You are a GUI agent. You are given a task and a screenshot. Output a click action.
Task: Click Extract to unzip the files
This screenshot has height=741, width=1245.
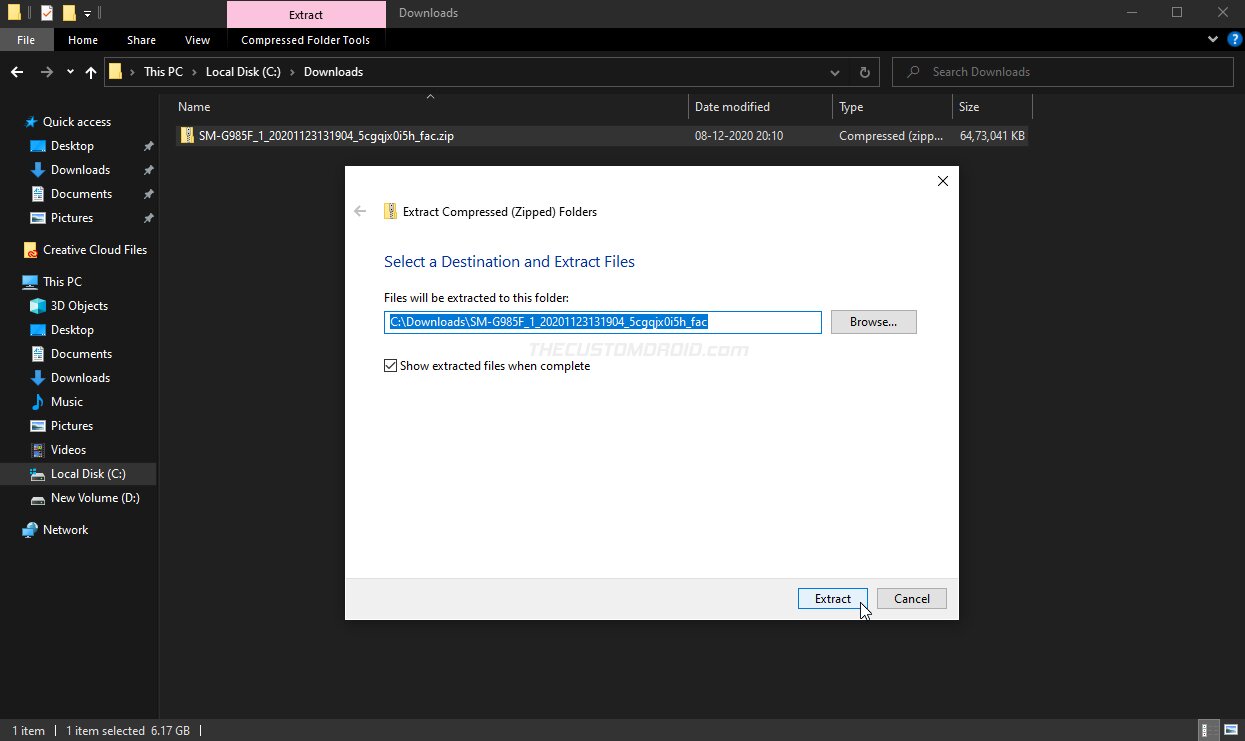(x=832, y=598)
